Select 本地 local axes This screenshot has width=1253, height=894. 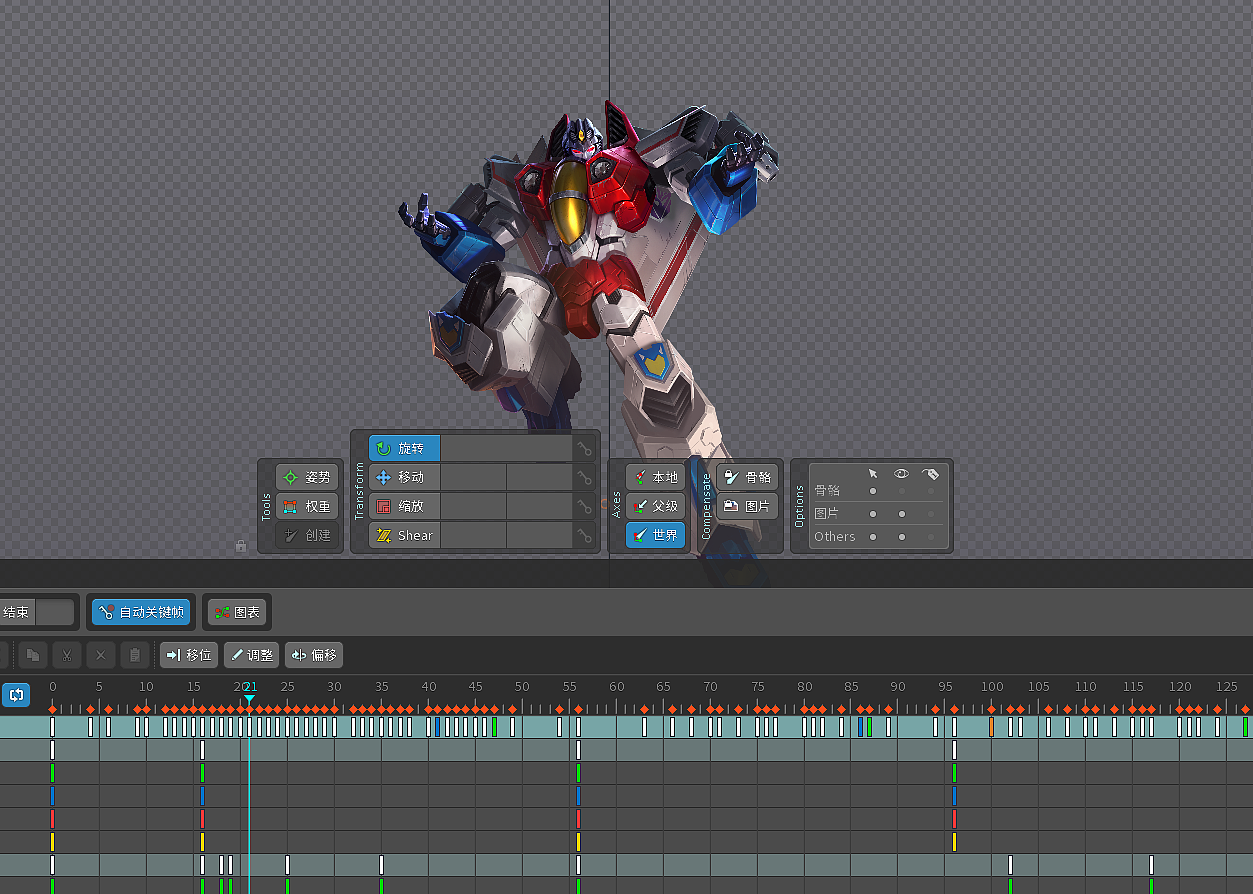655,477
